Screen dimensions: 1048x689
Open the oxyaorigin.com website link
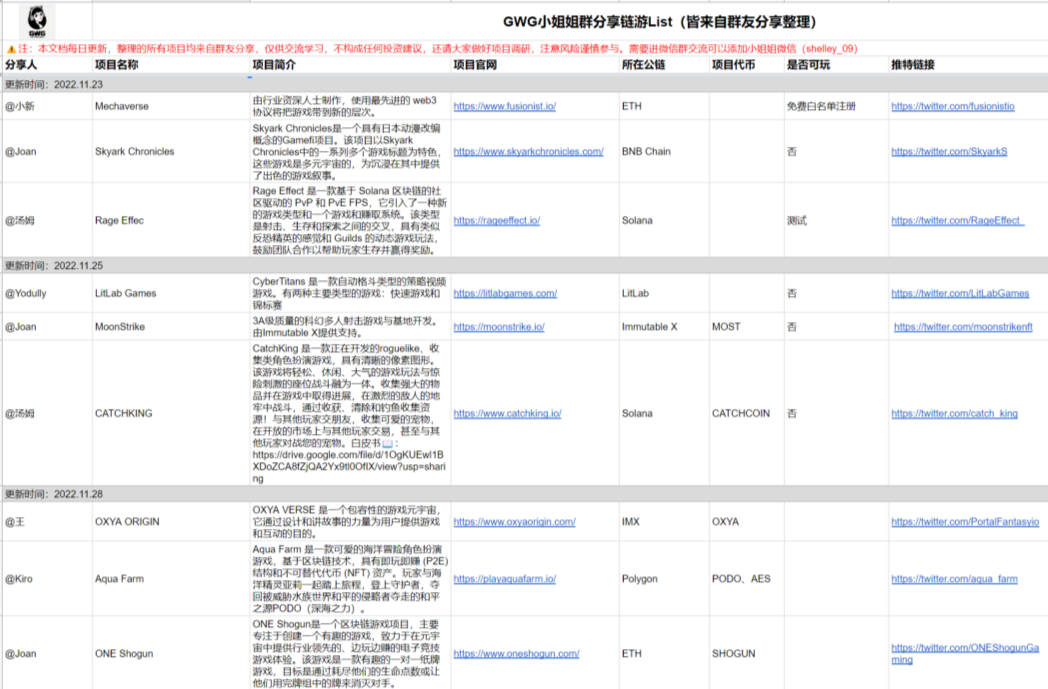tap(515, 522)
